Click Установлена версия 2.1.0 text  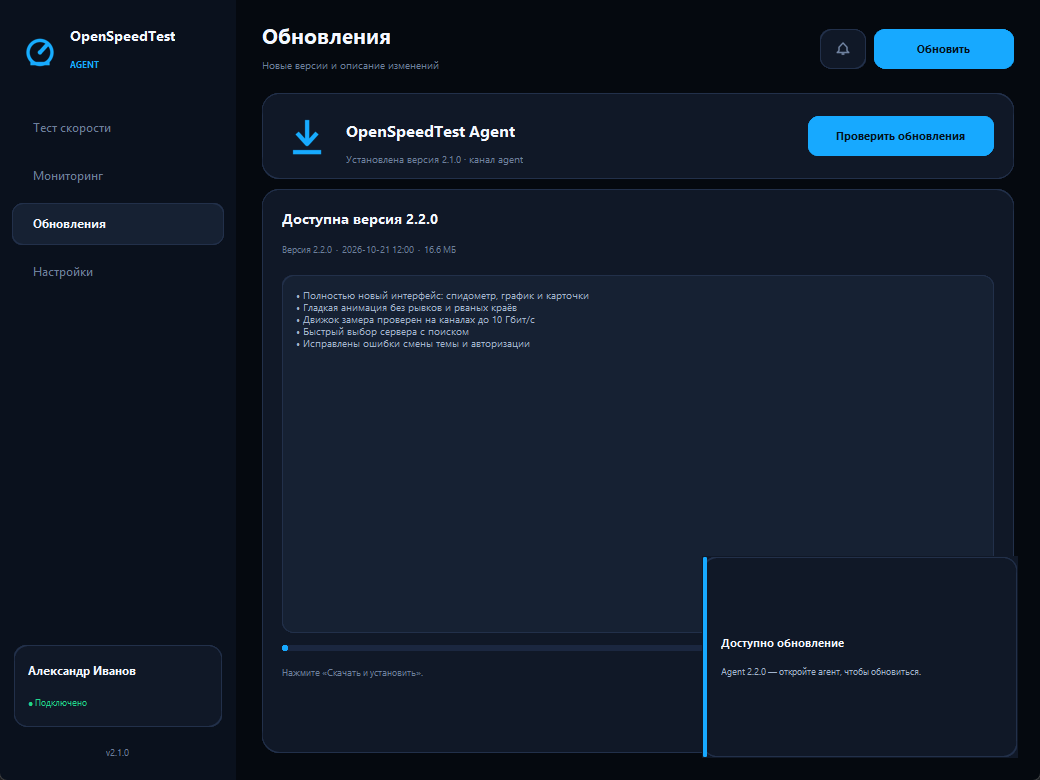tap(434, 160)
